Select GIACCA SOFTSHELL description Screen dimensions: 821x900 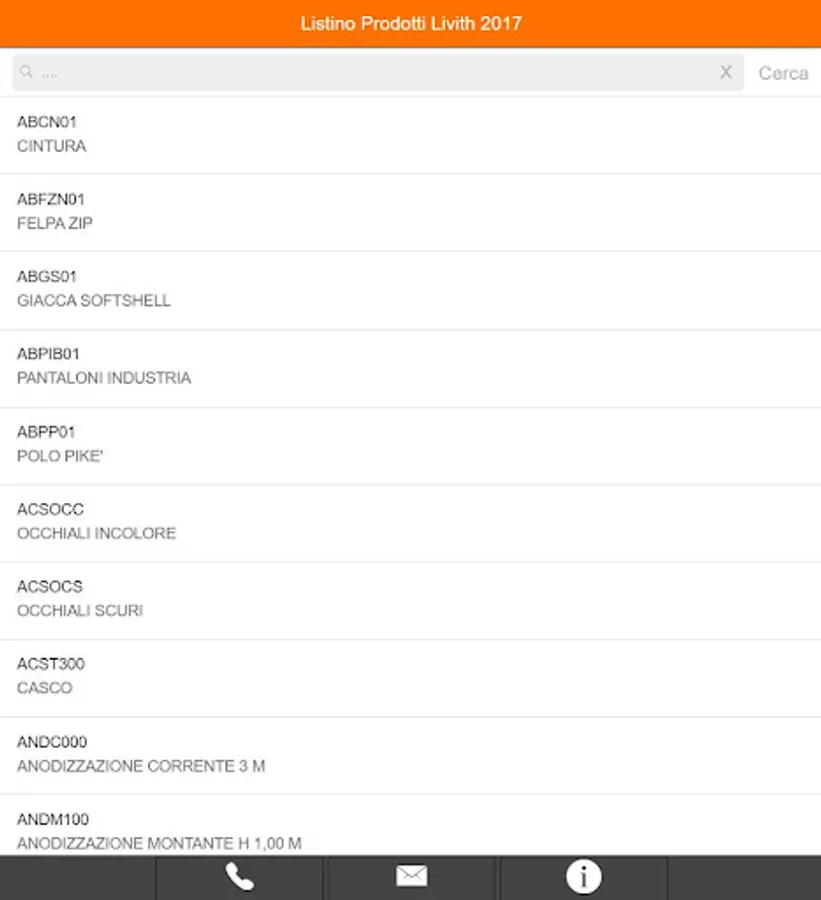(94, 301)
